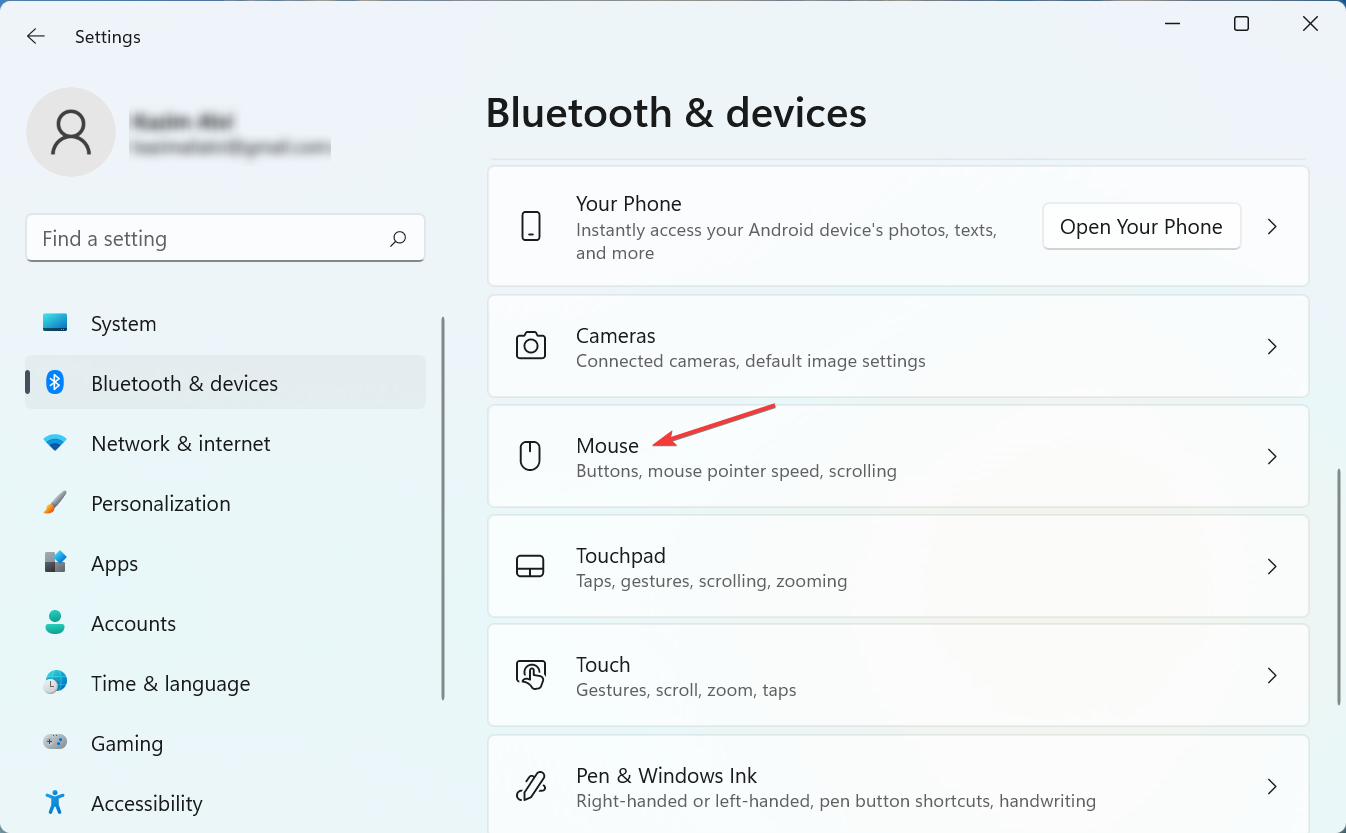Click the Open Your Phone button
Viewport: 1346px width, 833px height.
click(1141, 226)
